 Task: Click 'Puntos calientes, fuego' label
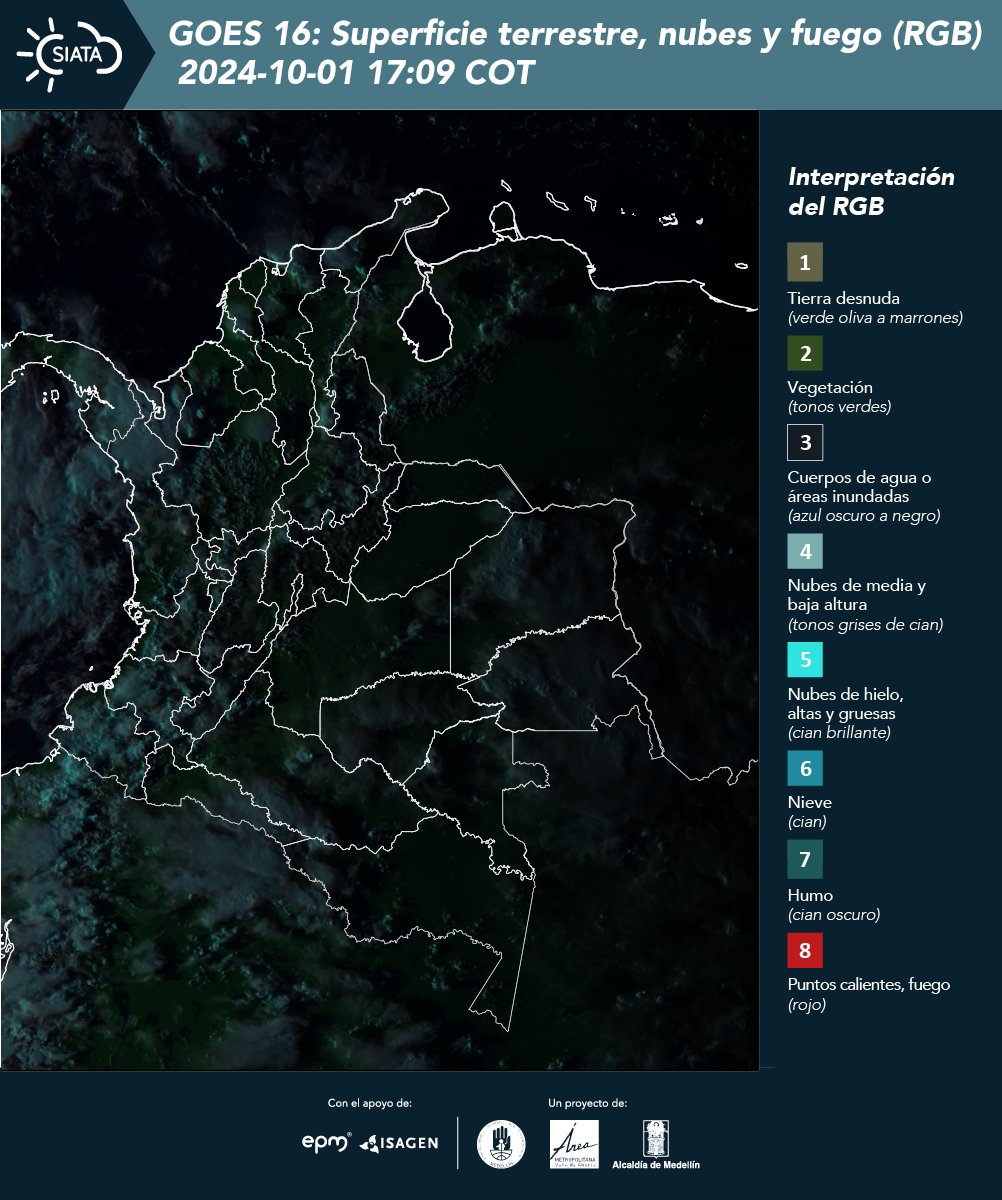(x=869, y=984)
